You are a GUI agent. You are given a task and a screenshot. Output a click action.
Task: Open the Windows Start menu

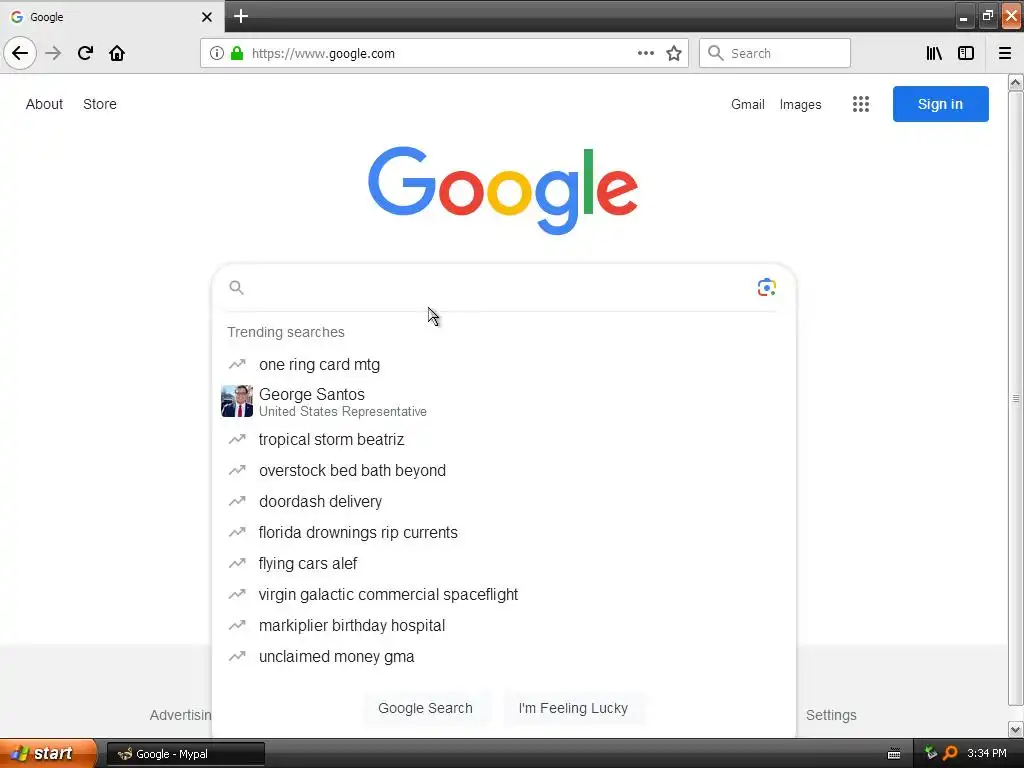tap(48, 753)
